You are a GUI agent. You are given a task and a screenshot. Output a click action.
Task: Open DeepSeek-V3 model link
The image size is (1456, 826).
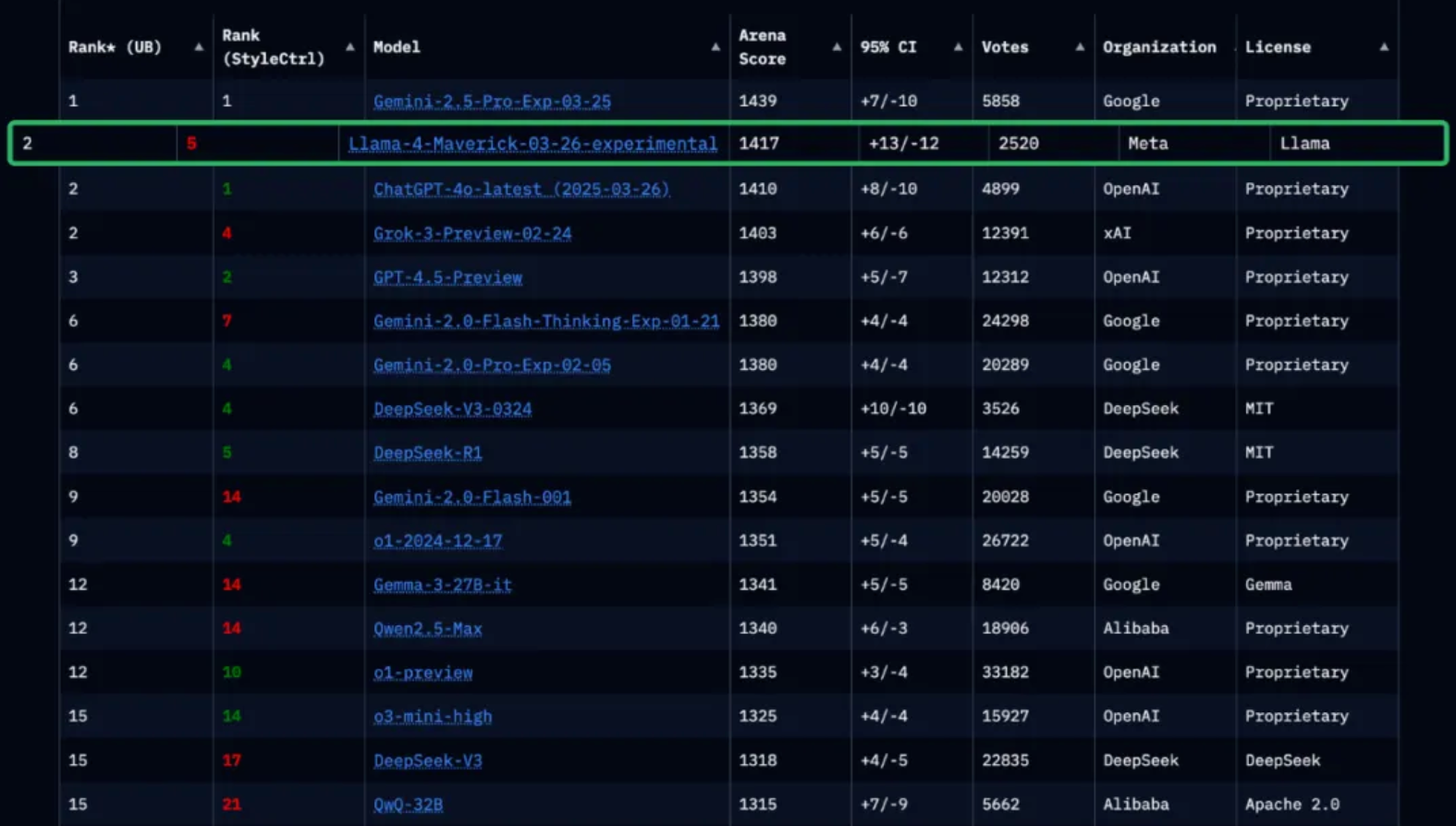point(428,760)
